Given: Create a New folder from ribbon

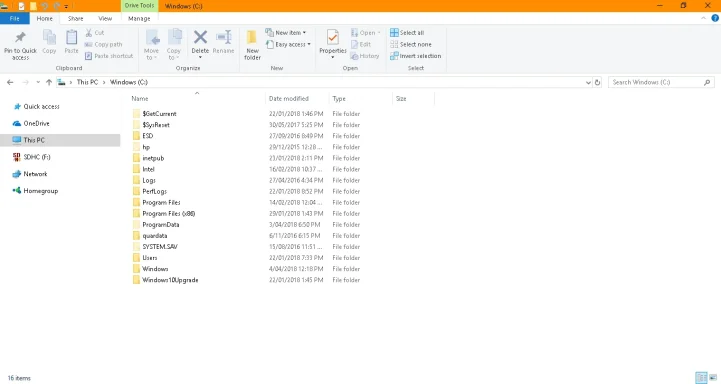Looking at the screenshot, I should [252, 44].
